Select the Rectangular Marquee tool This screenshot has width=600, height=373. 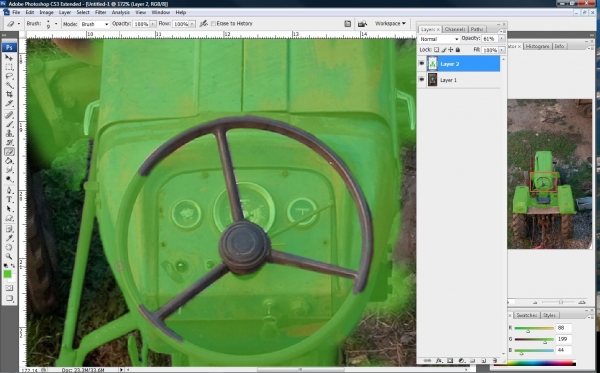tap(9, 67)
